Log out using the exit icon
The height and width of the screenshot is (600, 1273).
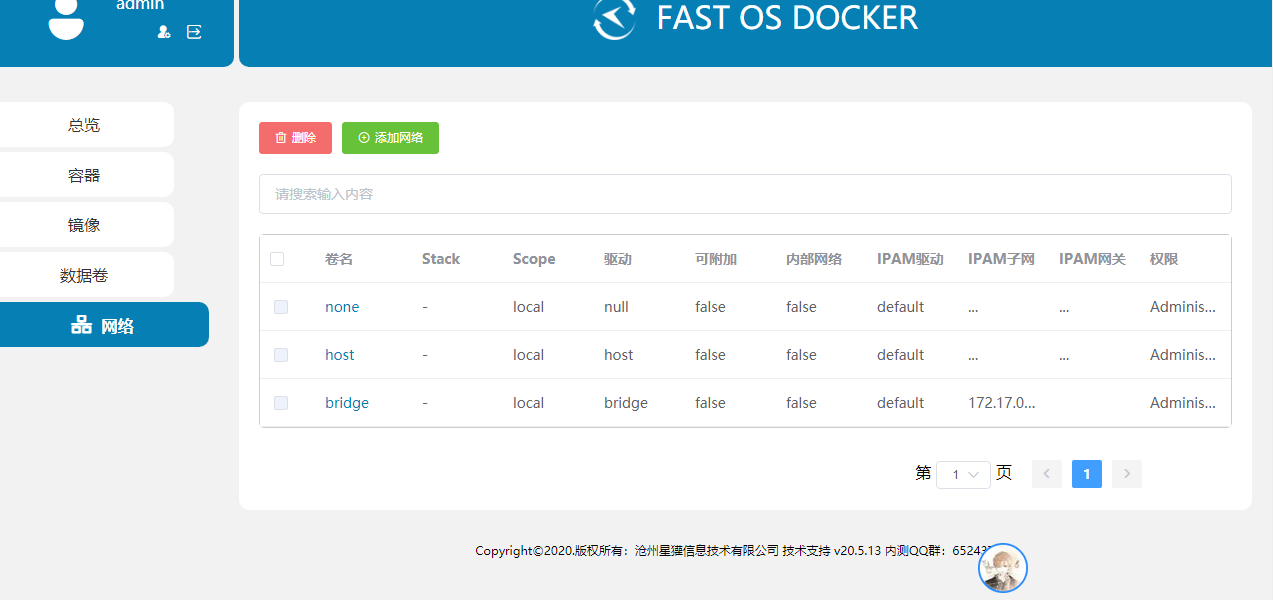click(194, 32)
